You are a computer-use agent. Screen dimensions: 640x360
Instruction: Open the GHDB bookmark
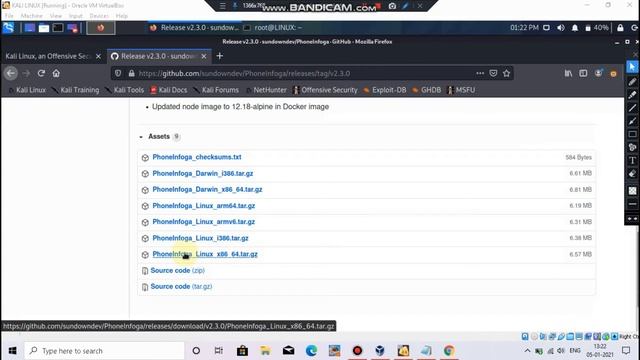pyautogui.click(x=427, y=90)
